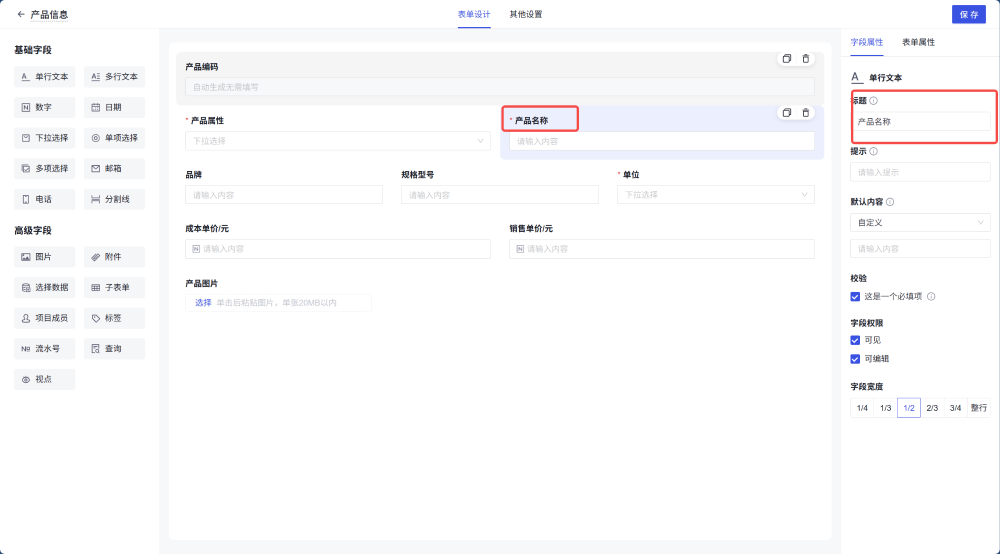This screenshot has width=1000, height=554.
Task: Uncheck 这是一个必填项 checkbox
Action: tap(855, 297)
